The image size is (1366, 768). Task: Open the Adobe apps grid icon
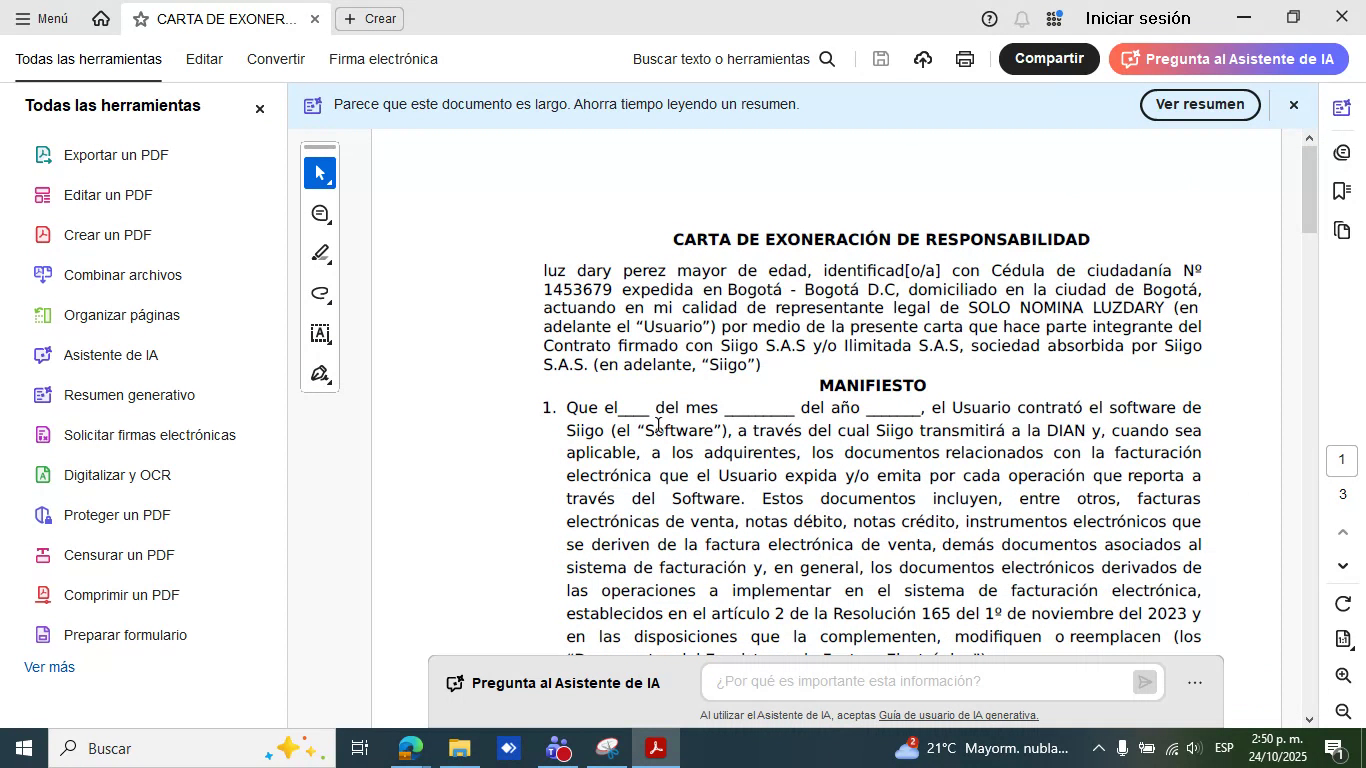click(1054, 19)
